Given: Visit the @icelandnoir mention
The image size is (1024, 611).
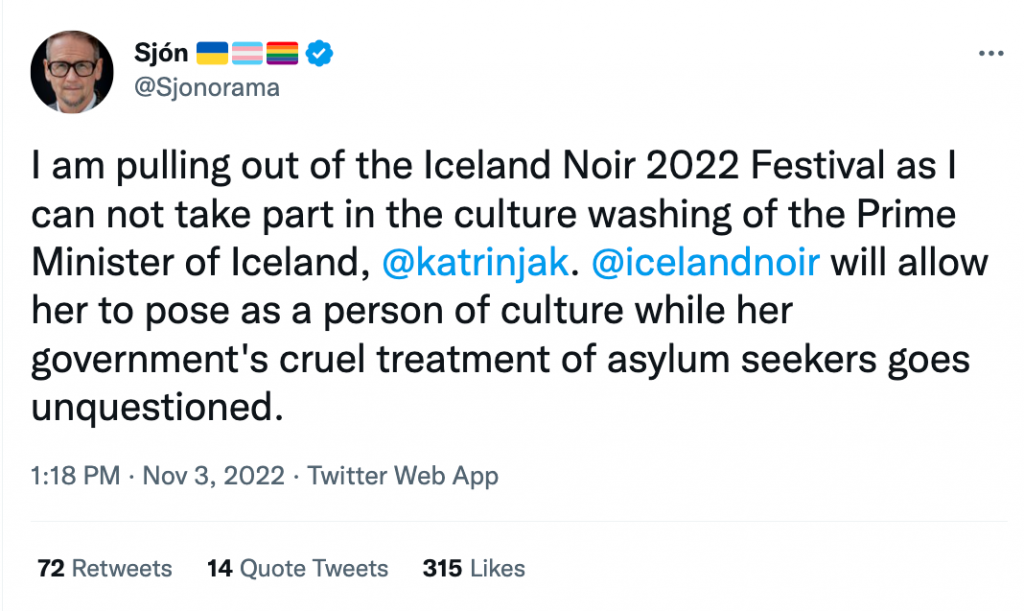Looking at the screenshot, I should [x=706, y=263].
